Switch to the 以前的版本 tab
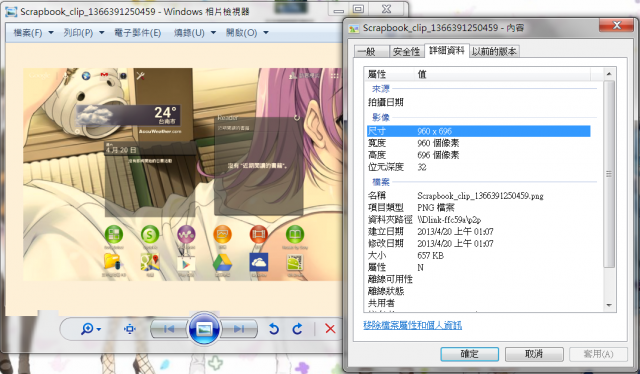The height and width of the screenshot is (374, 640). tap(494, 51)
